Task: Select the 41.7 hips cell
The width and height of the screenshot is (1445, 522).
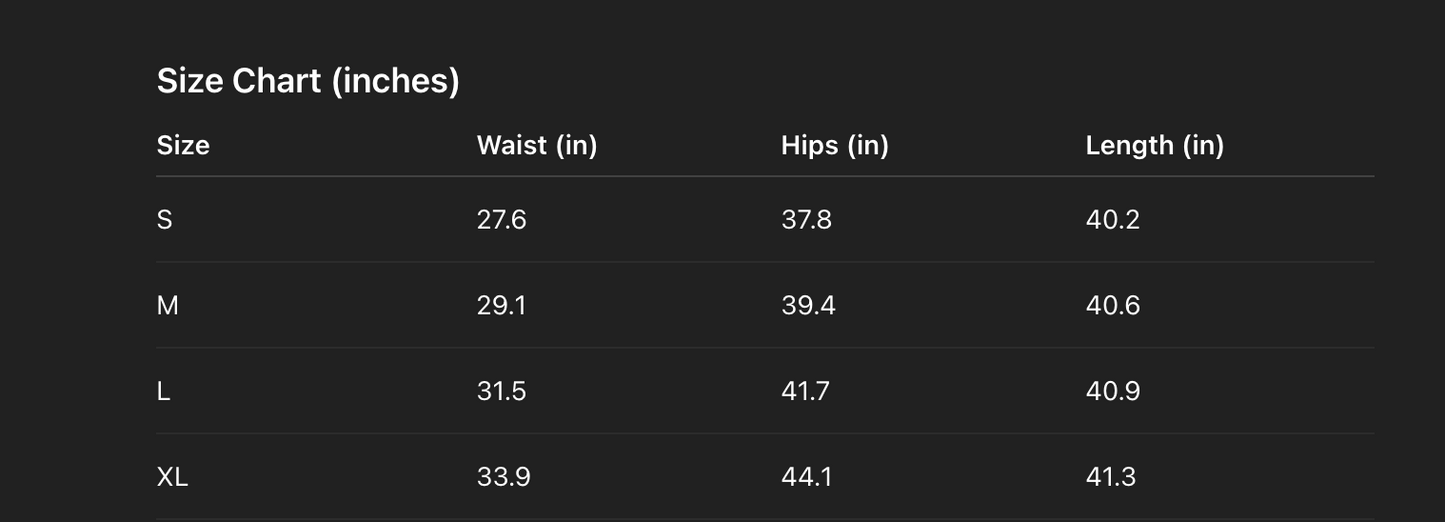Action: 805,391
